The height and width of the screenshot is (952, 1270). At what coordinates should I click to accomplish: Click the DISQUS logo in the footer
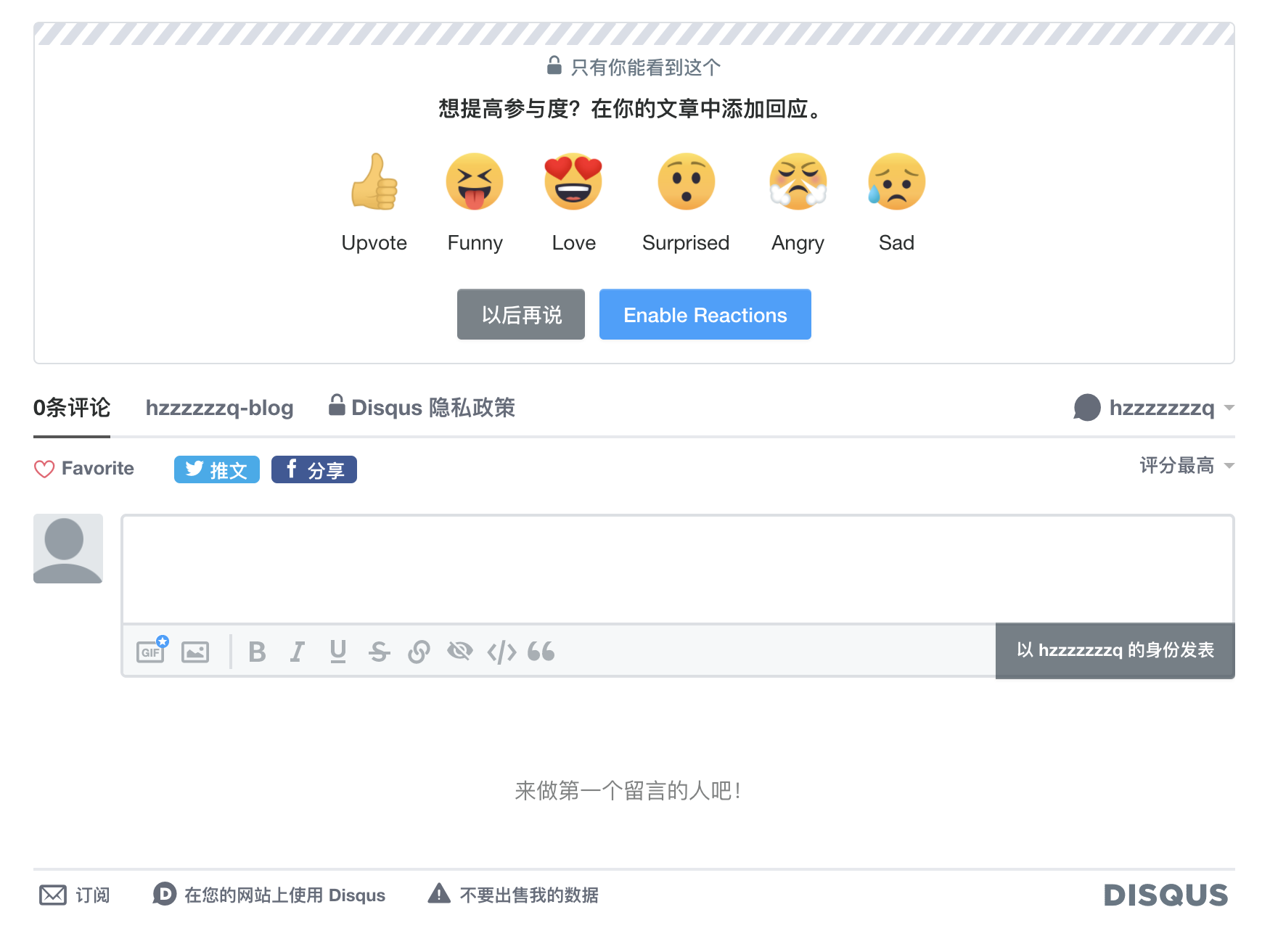(x=1165, y=895)
